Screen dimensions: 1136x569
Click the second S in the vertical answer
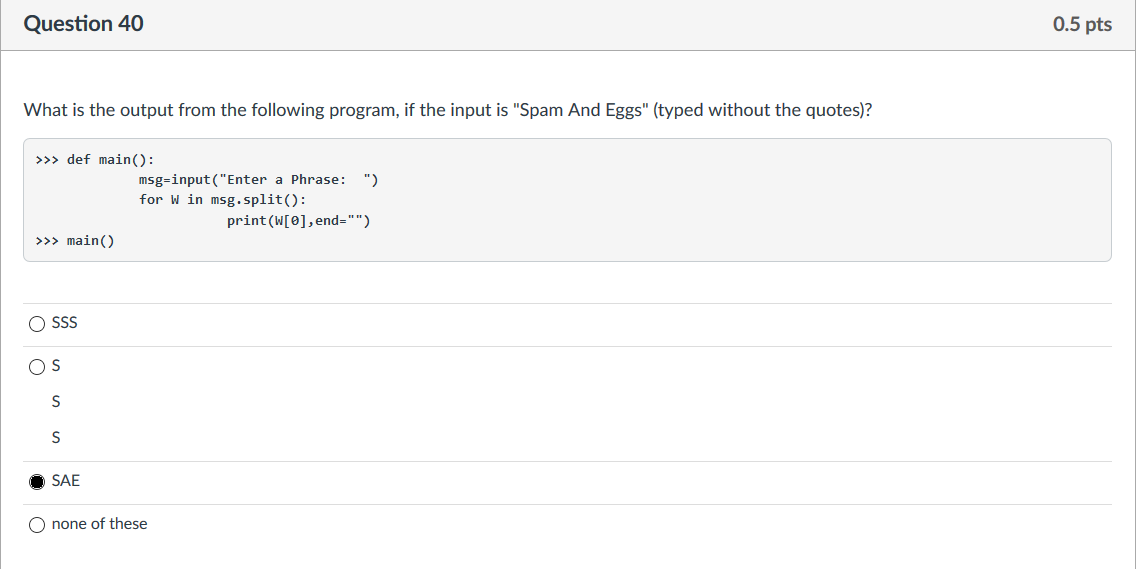56,402
